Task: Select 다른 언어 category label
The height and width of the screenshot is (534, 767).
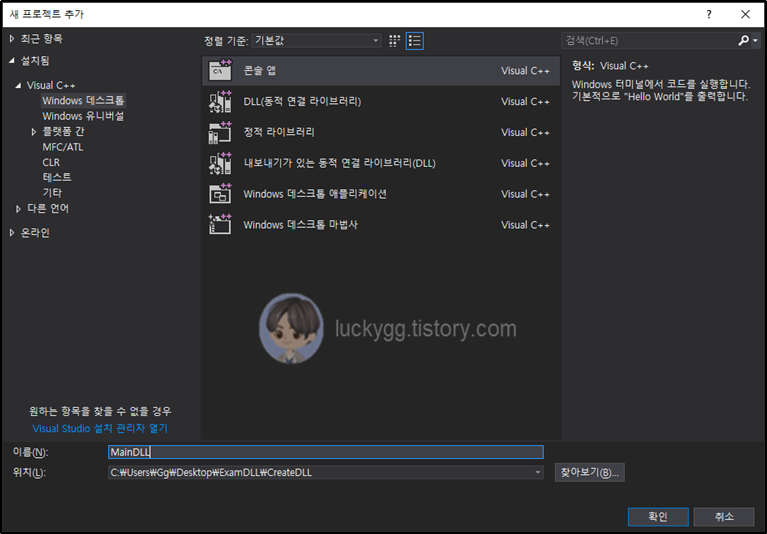Action: click(48, 208)
